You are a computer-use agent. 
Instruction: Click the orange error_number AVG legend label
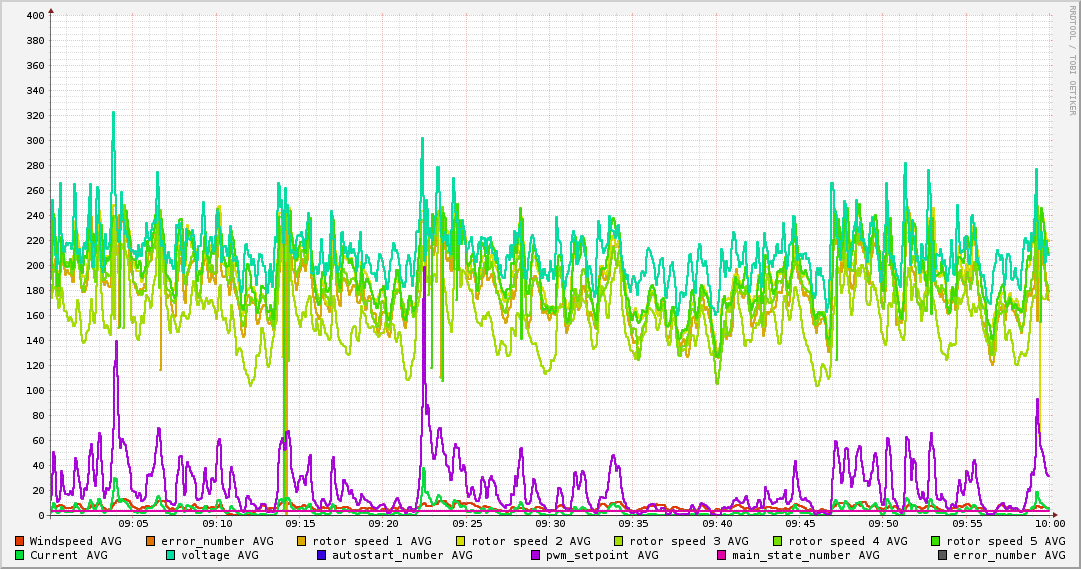[x=217, y=541]
